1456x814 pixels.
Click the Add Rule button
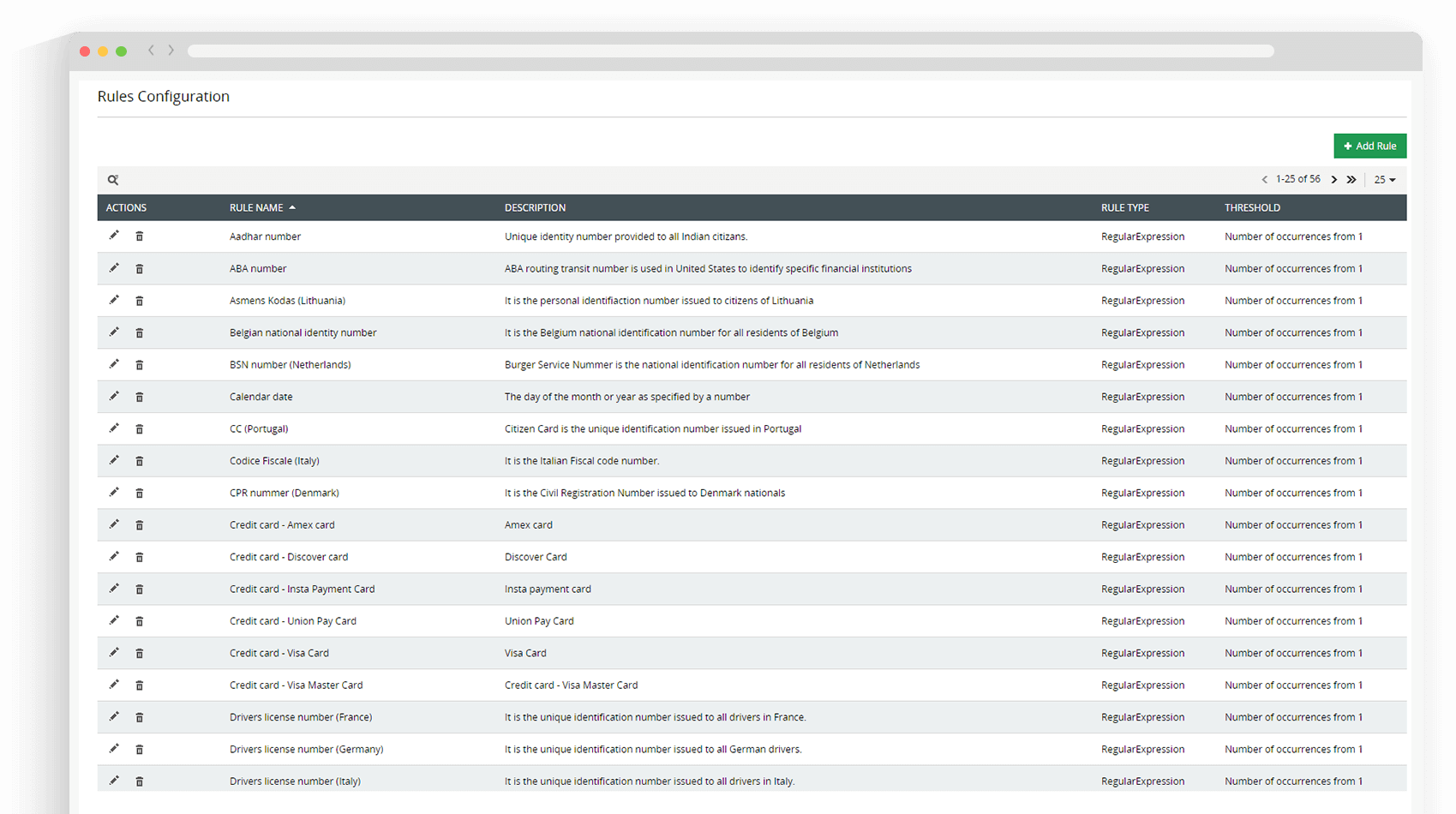pos(1369,147)
